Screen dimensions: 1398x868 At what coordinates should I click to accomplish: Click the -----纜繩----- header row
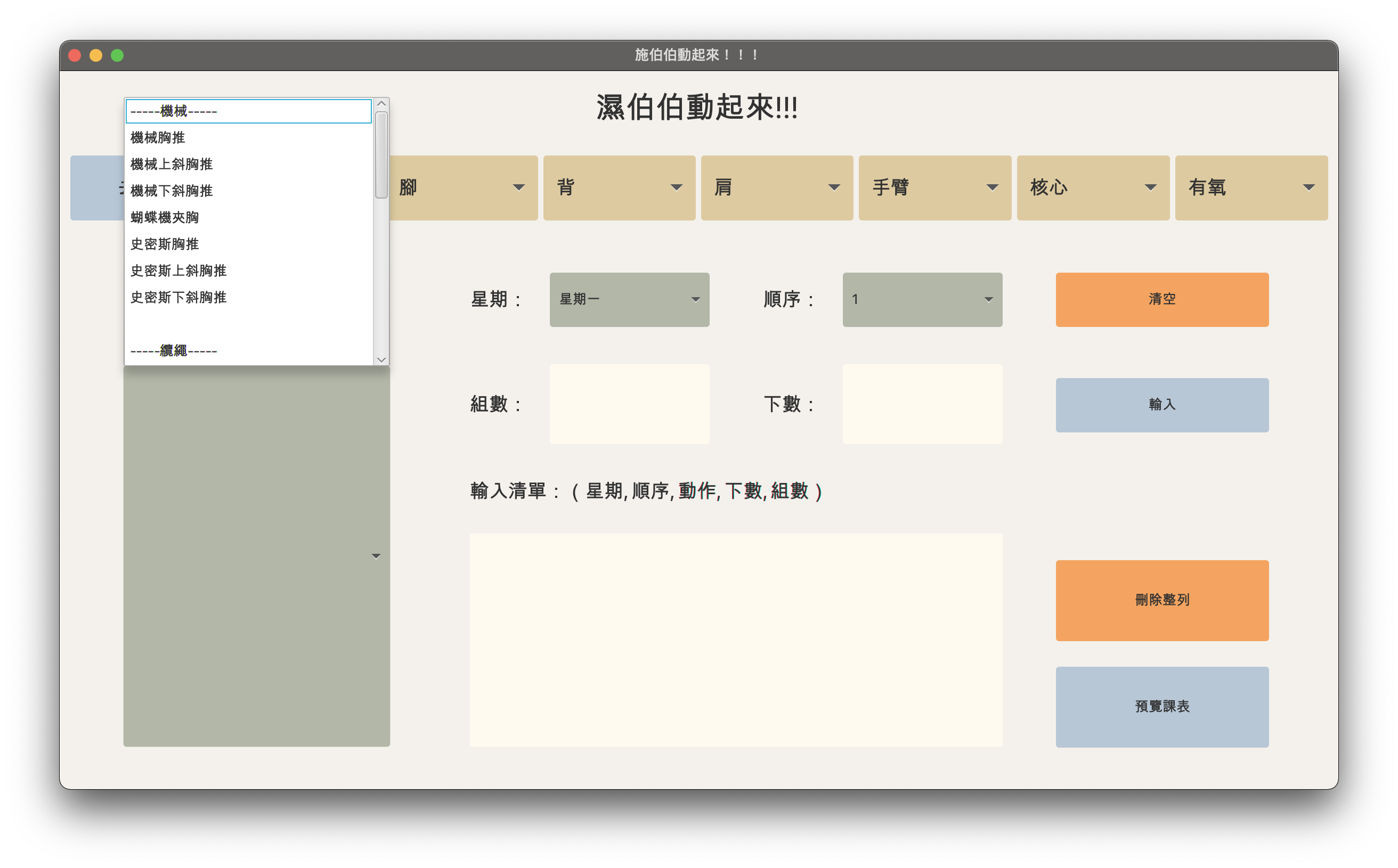coord(249,351)
